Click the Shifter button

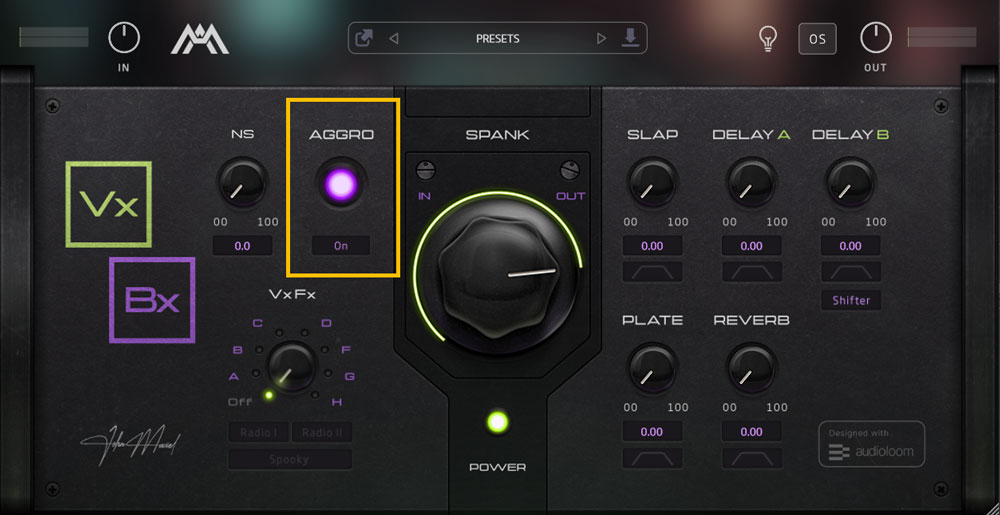coord(851,300)
